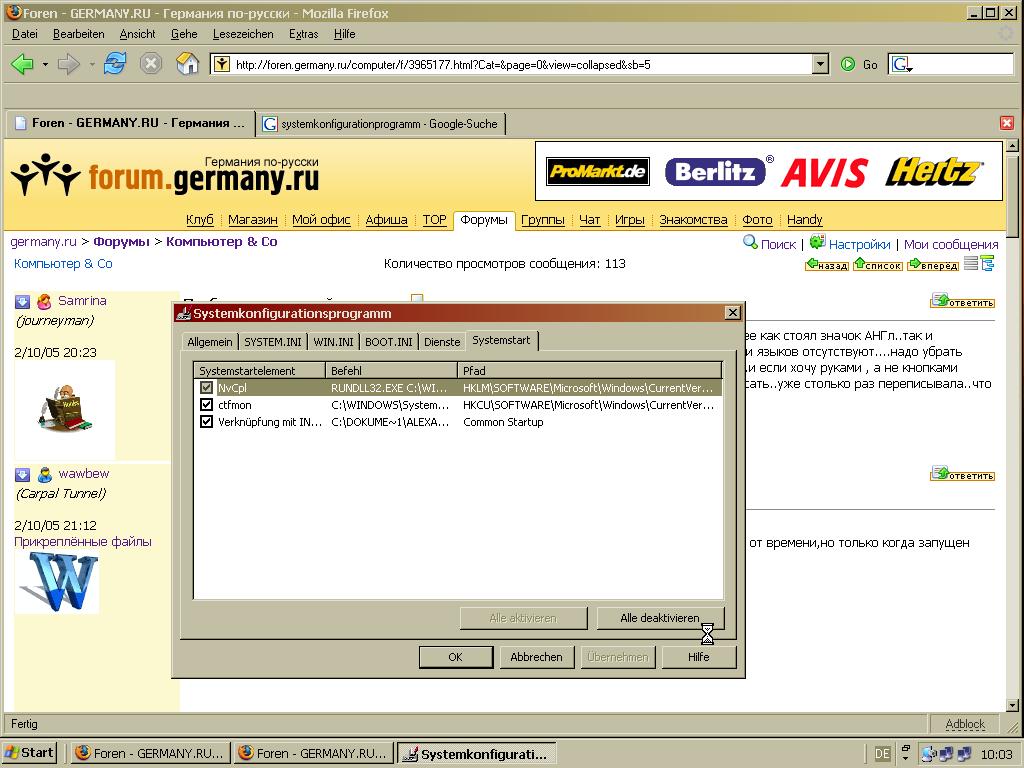The width and height of the screenshot is (1024, 768).
Task: Click the home page icon in toolbar
Action: click(187, 64)
